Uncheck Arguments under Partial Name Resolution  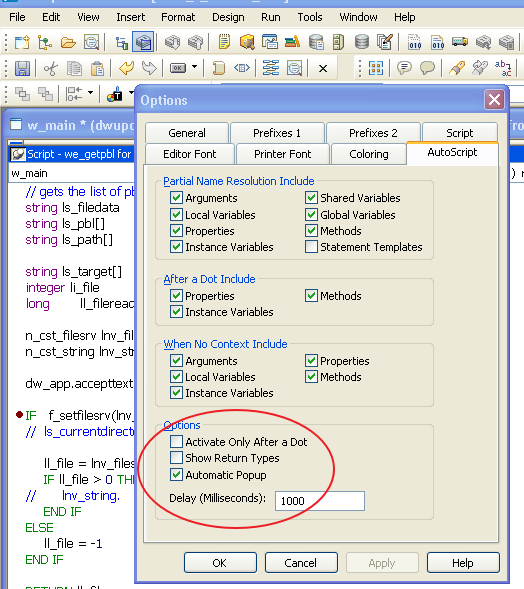[x=176, y=198]
